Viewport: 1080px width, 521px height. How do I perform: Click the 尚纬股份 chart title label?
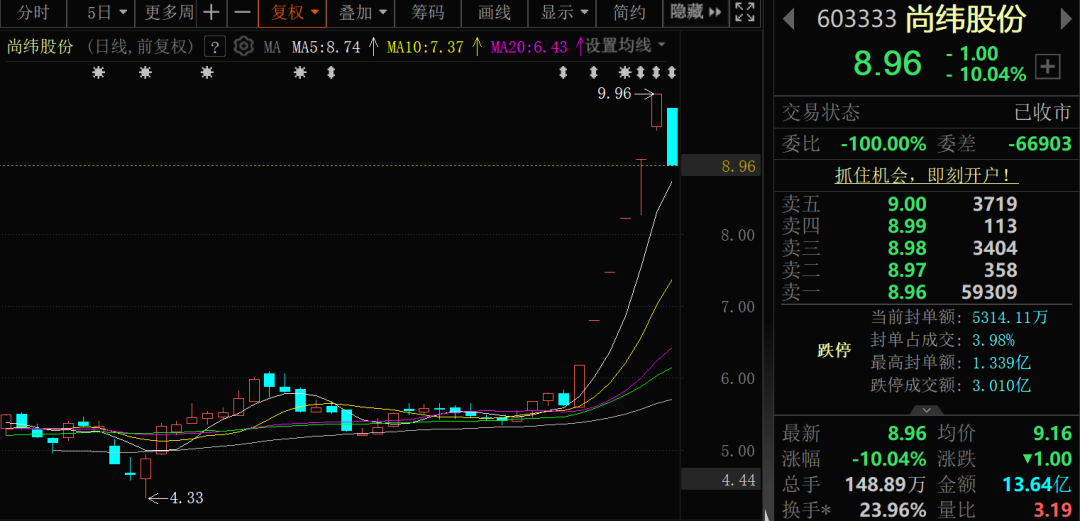[x=40, y=47]
